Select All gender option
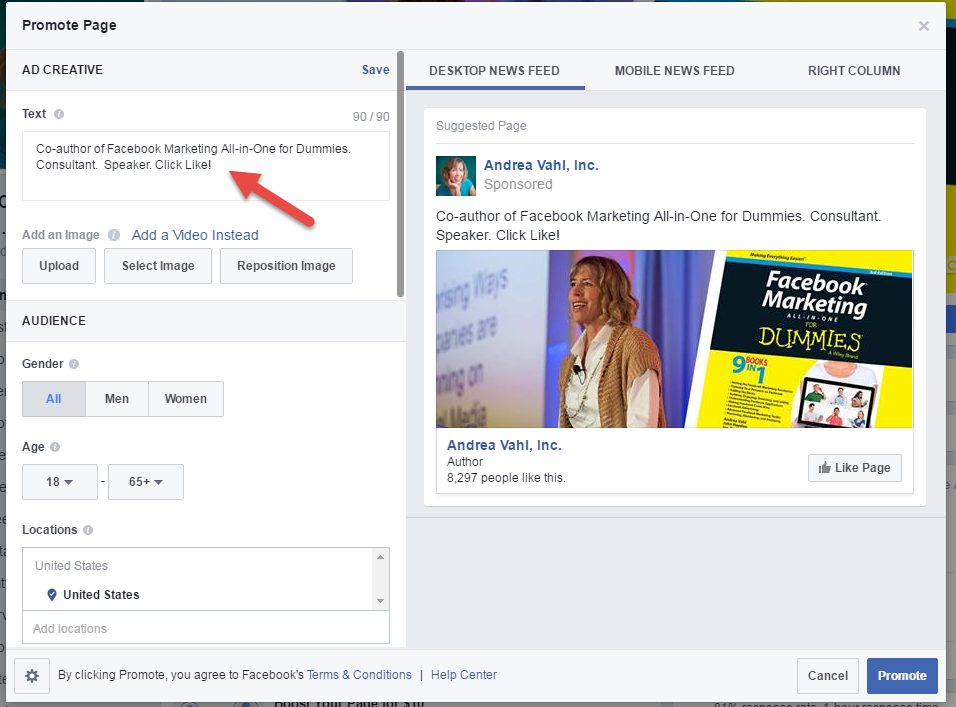 54,399
